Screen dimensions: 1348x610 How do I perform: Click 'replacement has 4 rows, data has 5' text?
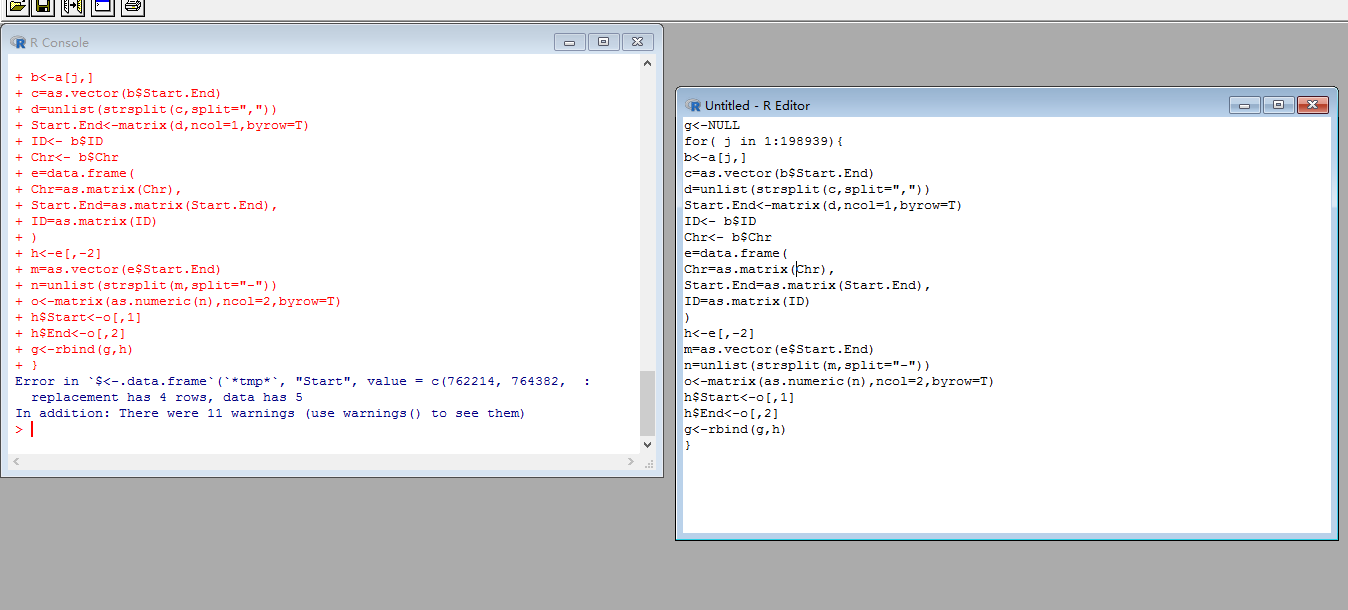tap(167, 397)
